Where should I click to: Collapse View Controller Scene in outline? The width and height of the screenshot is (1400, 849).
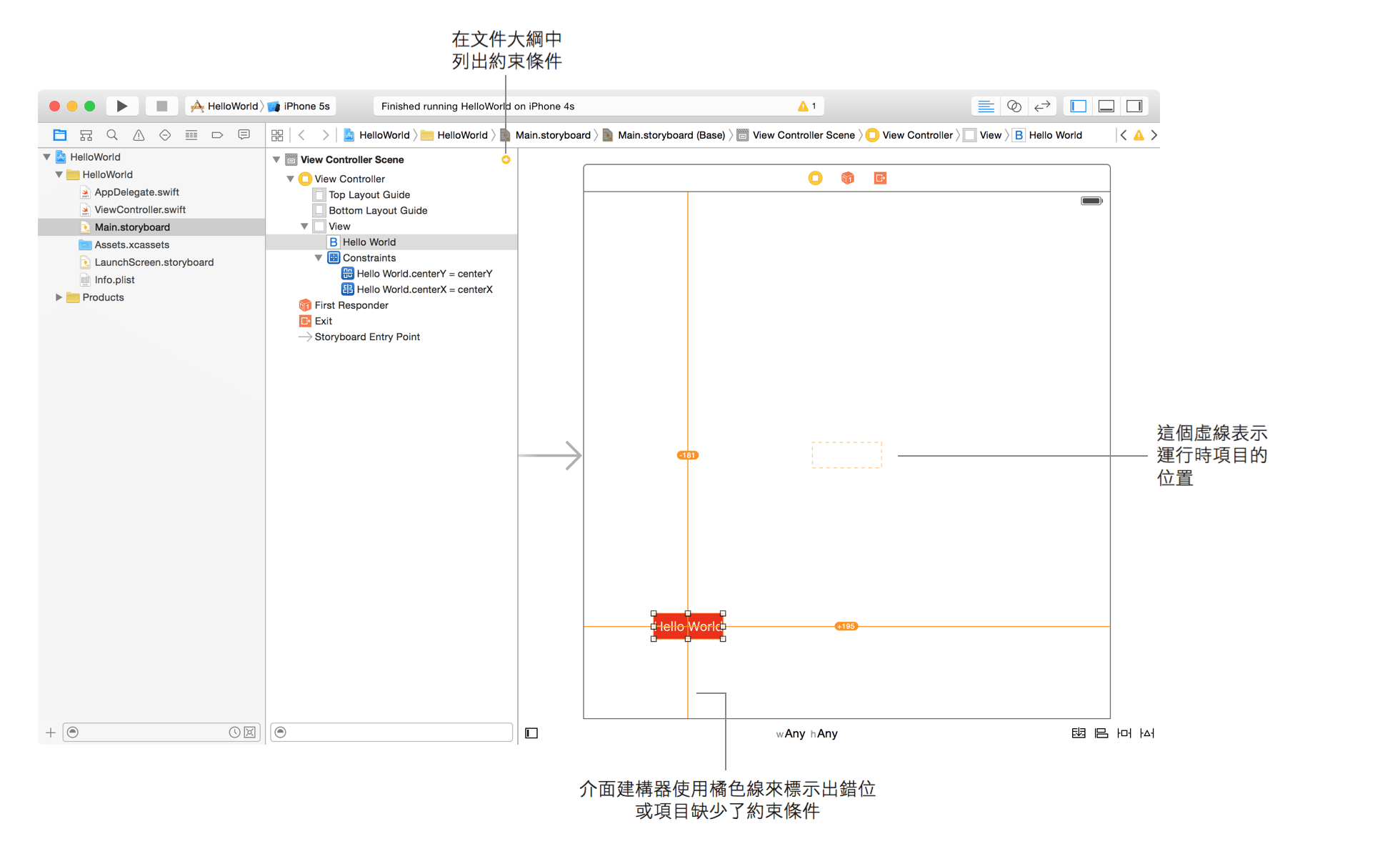tap(276, 159)
